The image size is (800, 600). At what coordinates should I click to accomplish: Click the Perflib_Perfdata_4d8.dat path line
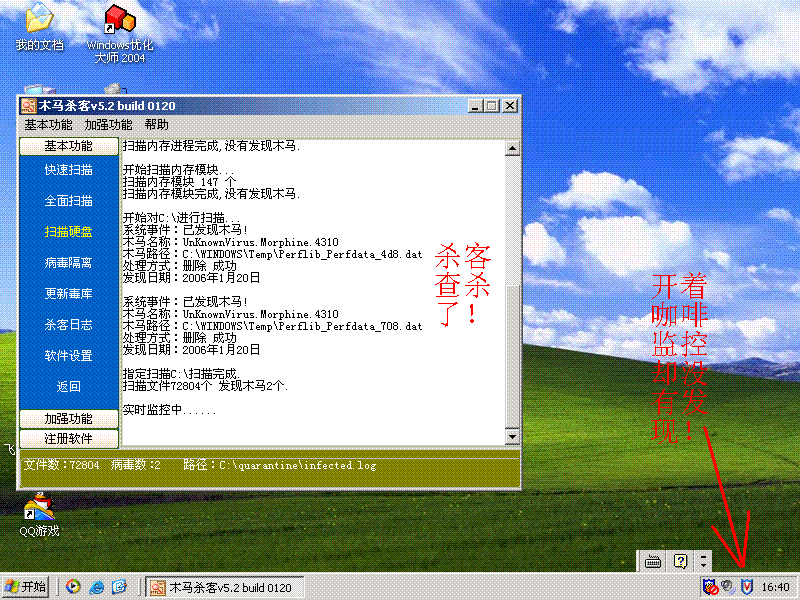click(273, 254)
